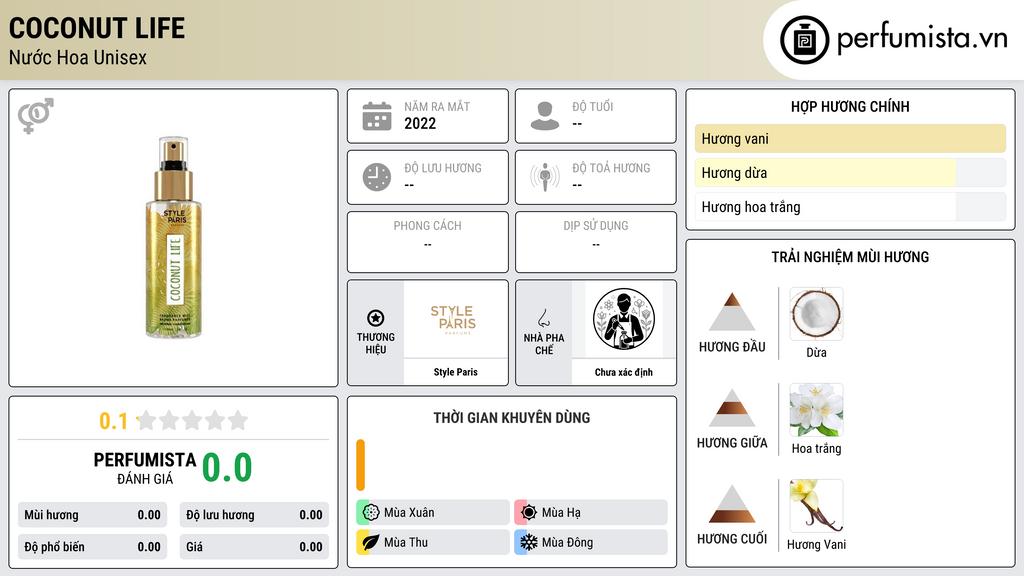Click the star rating row next to 0.1
This screenshot has width=1024, height=576.
click(192, 420)
